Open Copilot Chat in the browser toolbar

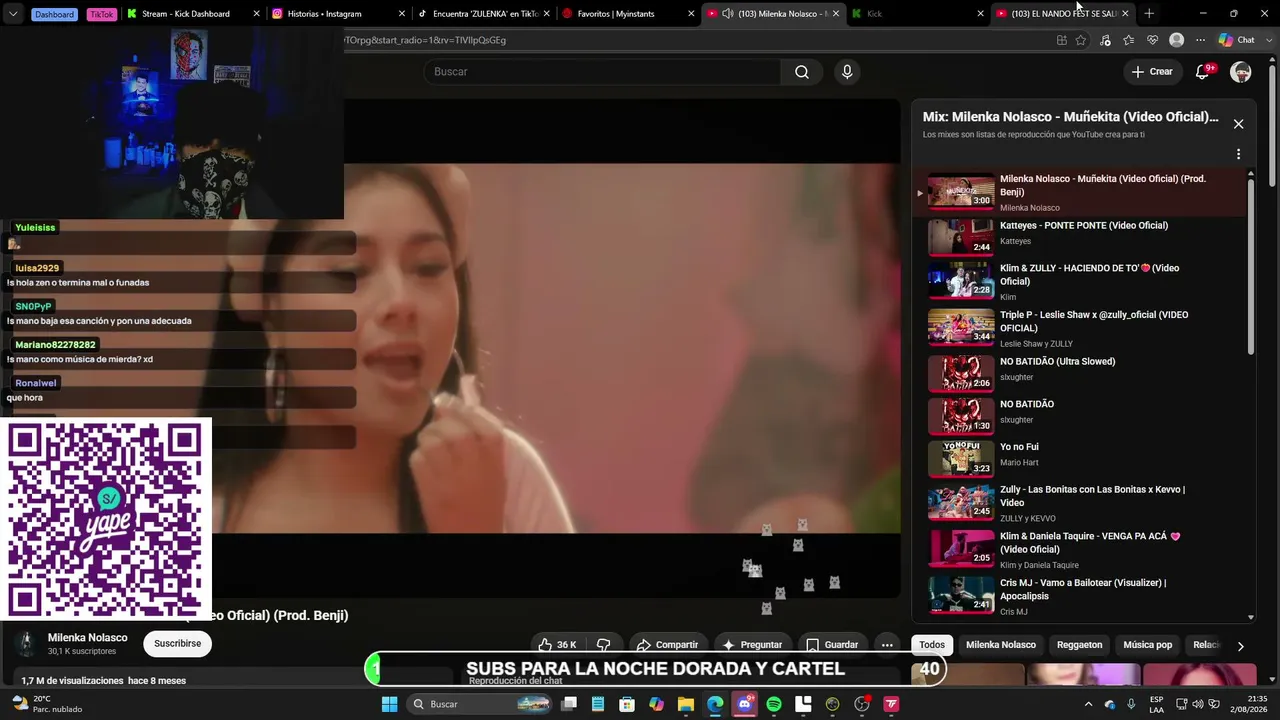coord(1237,40)
